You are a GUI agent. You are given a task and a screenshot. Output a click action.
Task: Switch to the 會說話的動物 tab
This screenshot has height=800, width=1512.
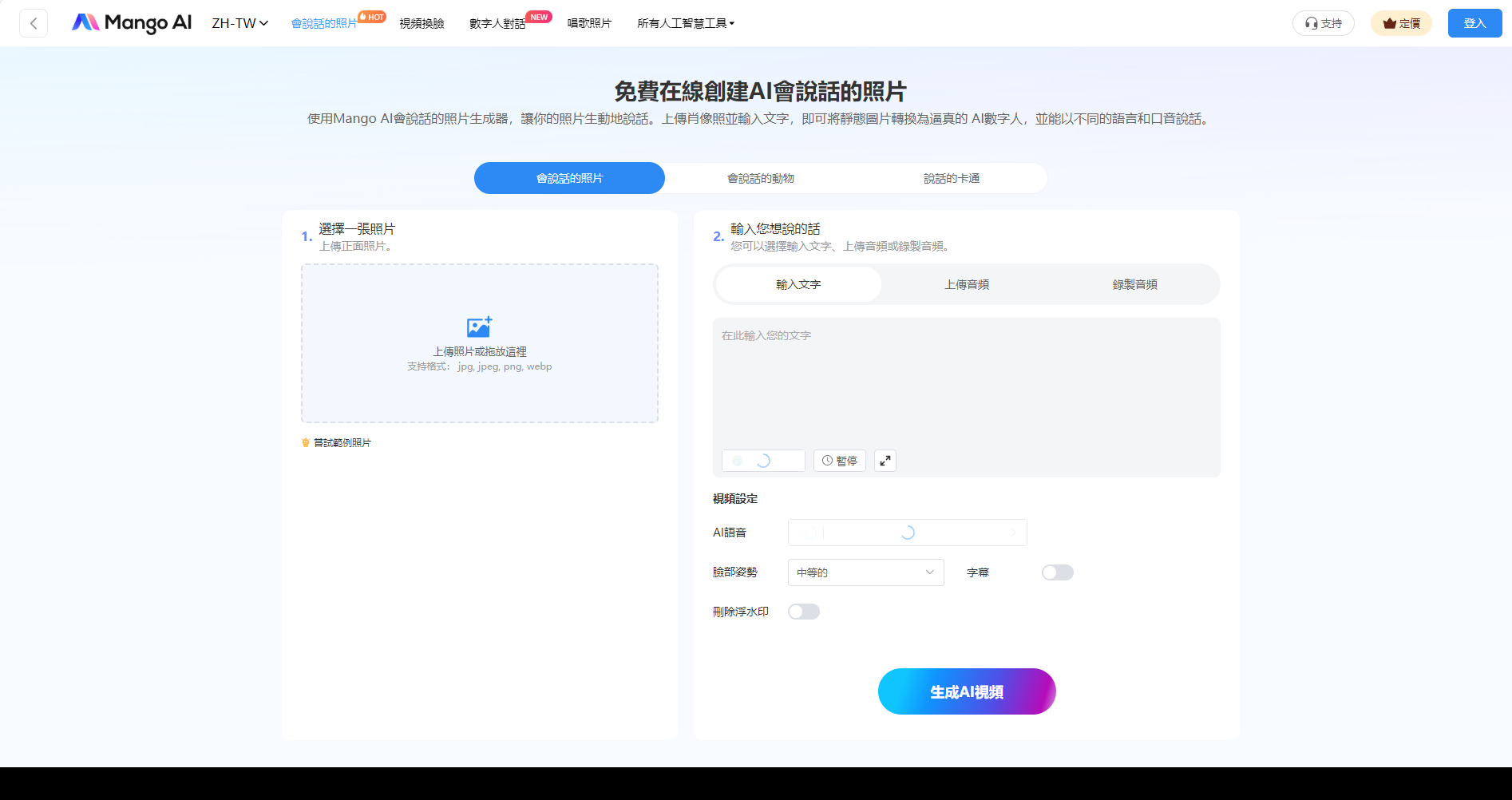click(760, 178)
